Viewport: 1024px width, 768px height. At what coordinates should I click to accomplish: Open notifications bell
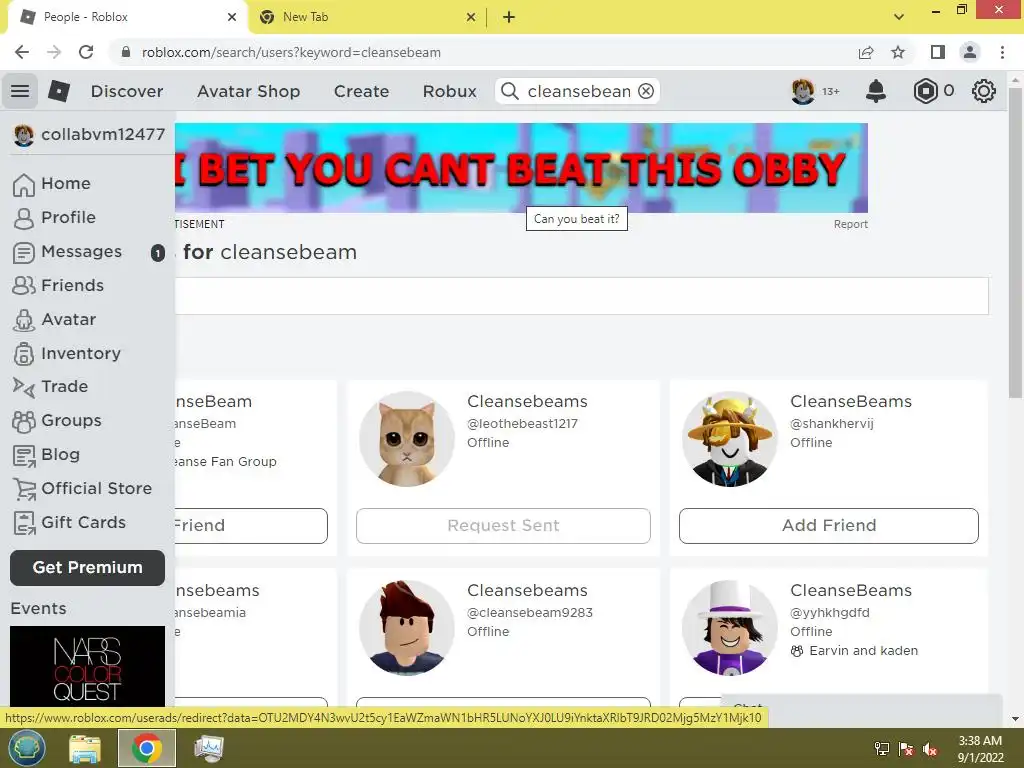click(x=876, y=91)
